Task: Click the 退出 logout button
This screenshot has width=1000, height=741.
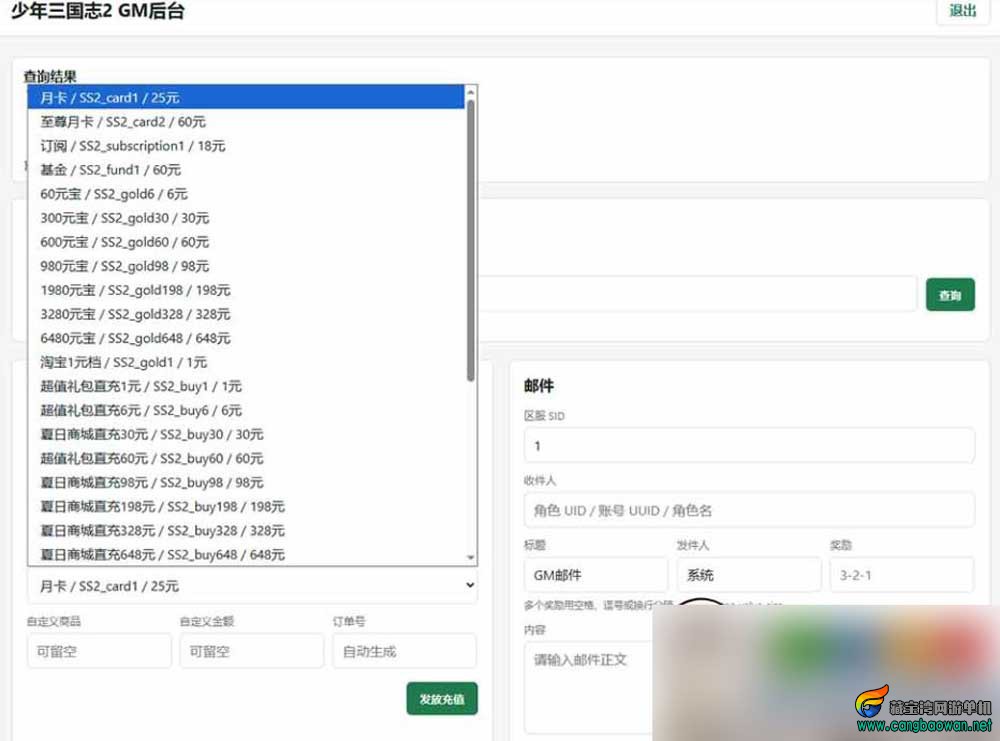Action: coord(962,11)
